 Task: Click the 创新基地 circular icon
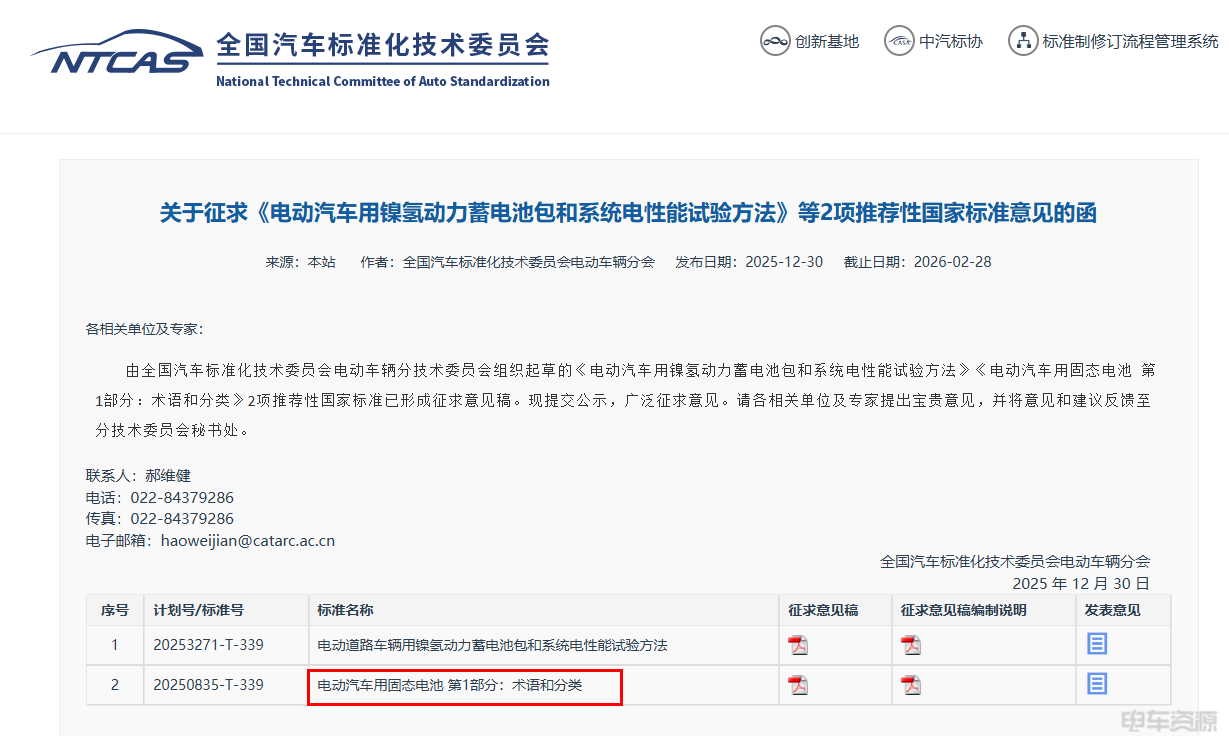[775, 41]
